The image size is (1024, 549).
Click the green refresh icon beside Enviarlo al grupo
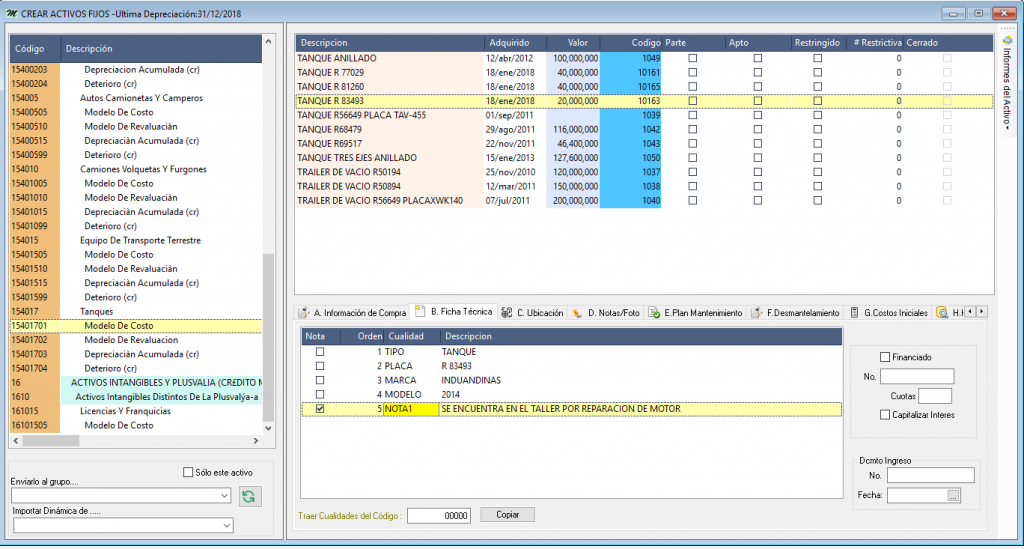[x=248, y=495]
